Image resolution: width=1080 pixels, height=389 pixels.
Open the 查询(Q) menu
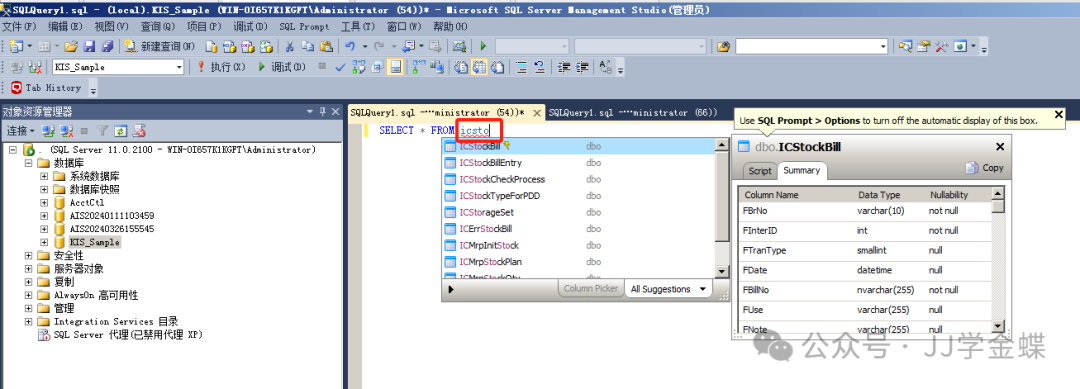pyautogui.click(x=158, y=27)
